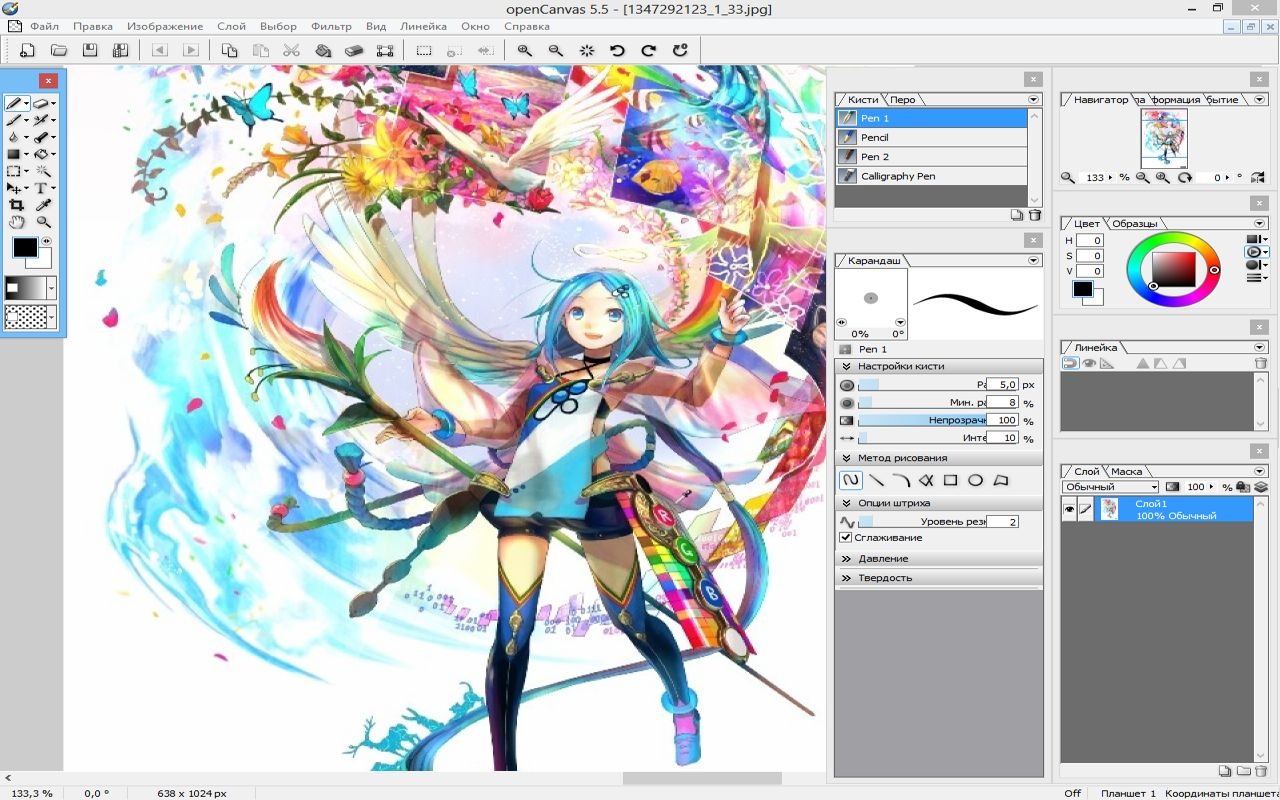Delete brush with trash icon in brushes panel
1280x800 pixels.
(1035, 215)
